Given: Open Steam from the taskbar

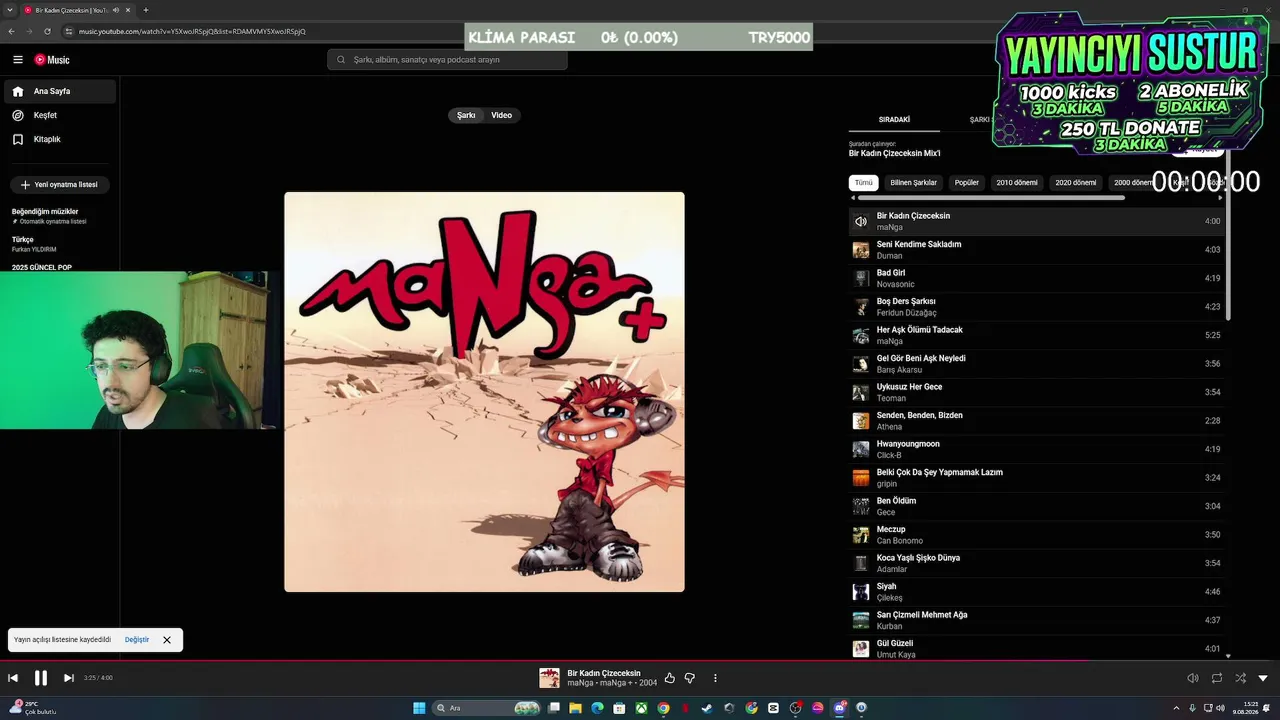Looking at the screenshot, I should pos(707,708).
